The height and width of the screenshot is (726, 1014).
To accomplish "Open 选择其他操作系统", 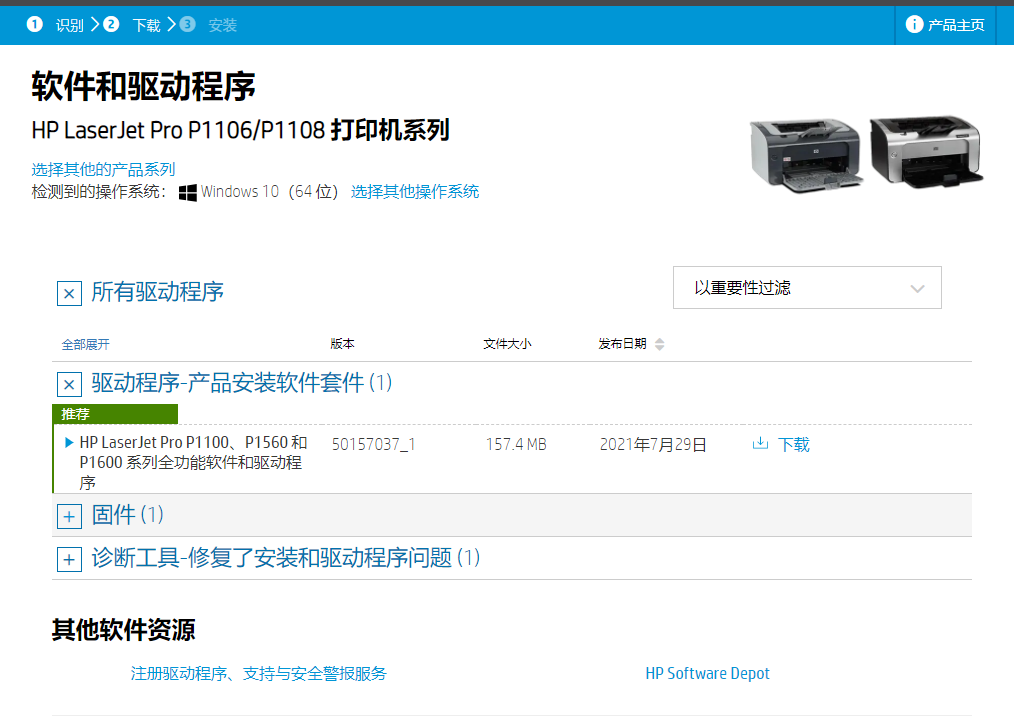I will tap(417, 191).
